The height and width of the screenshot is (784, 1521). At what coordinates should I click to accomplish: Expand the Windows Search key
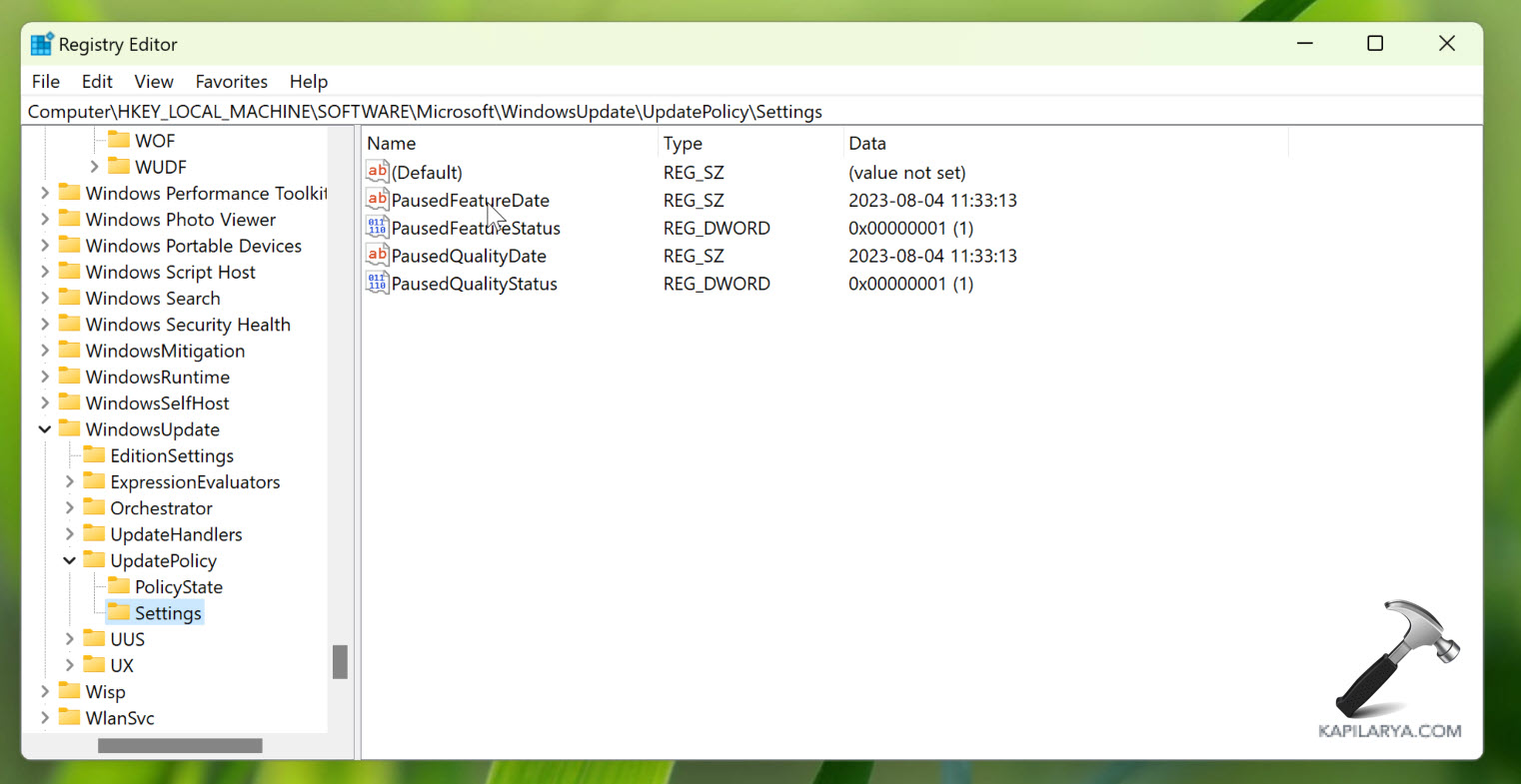coord(45,298)
